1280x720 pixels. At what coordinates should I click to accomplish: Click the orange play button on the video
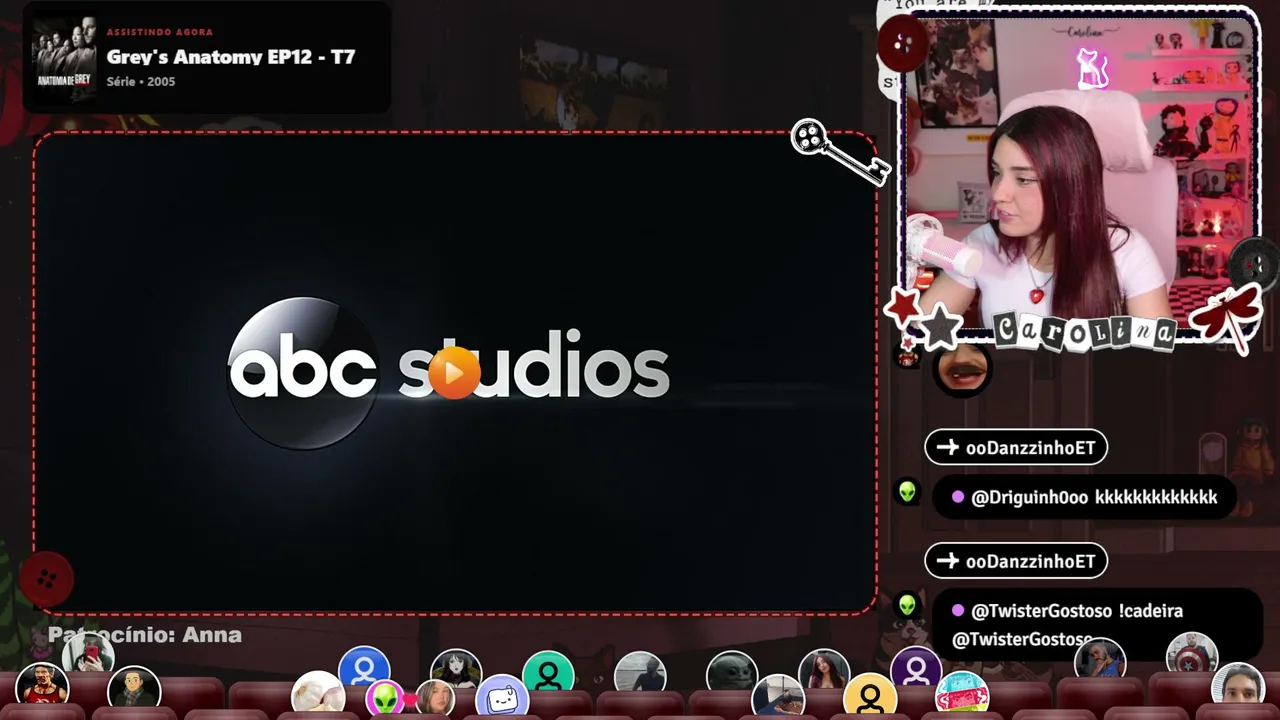[x=454, y=372]
